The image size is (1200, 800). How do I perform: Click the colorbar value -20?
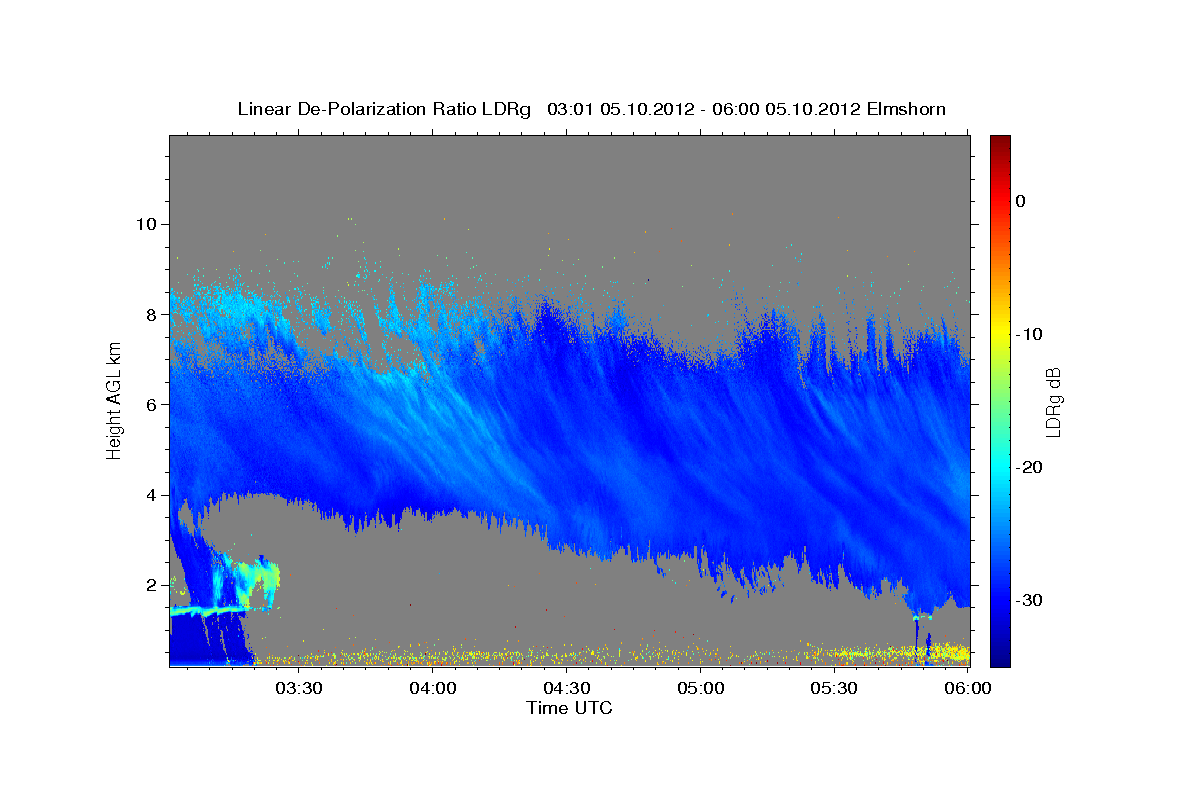coord(1030,467)
